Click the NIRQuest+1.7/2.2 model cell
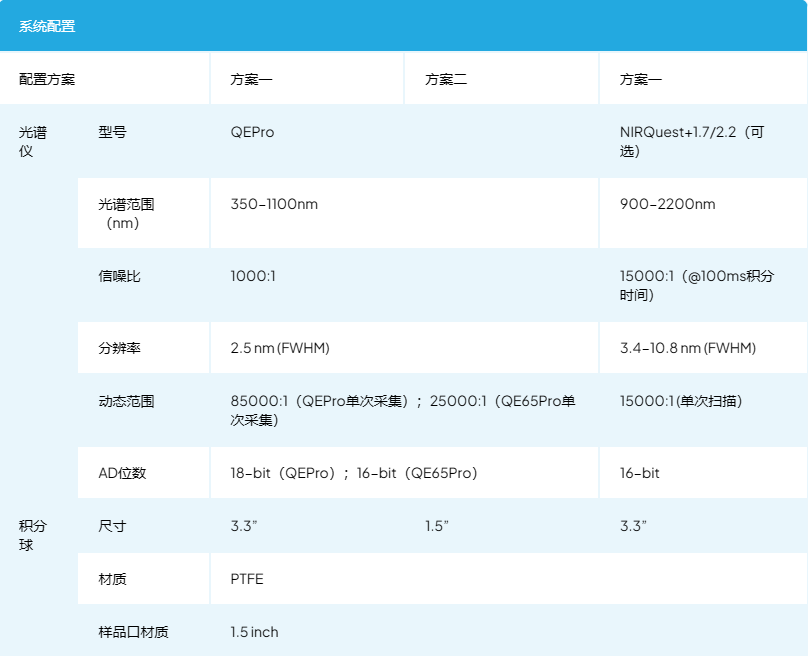This screenshot has width=808, height=656. [x=696, y=141]
